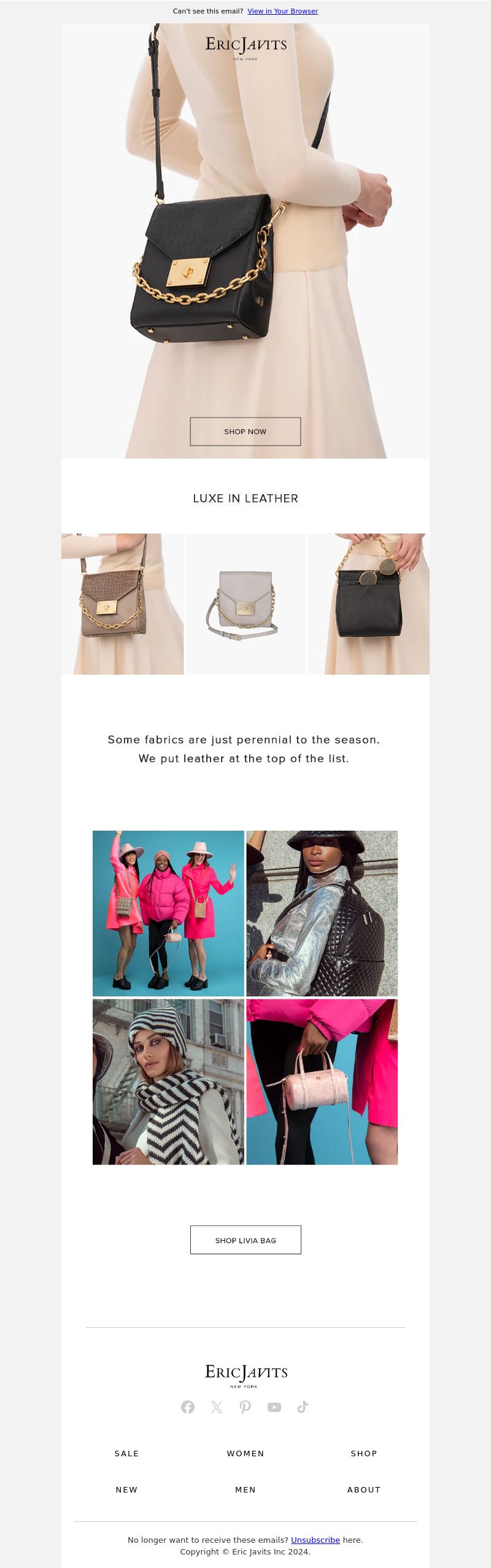Open the WOMEN footer menu item
Image resolution: width=491 pixels, height=1568 pixels.
coord(245,1453)
